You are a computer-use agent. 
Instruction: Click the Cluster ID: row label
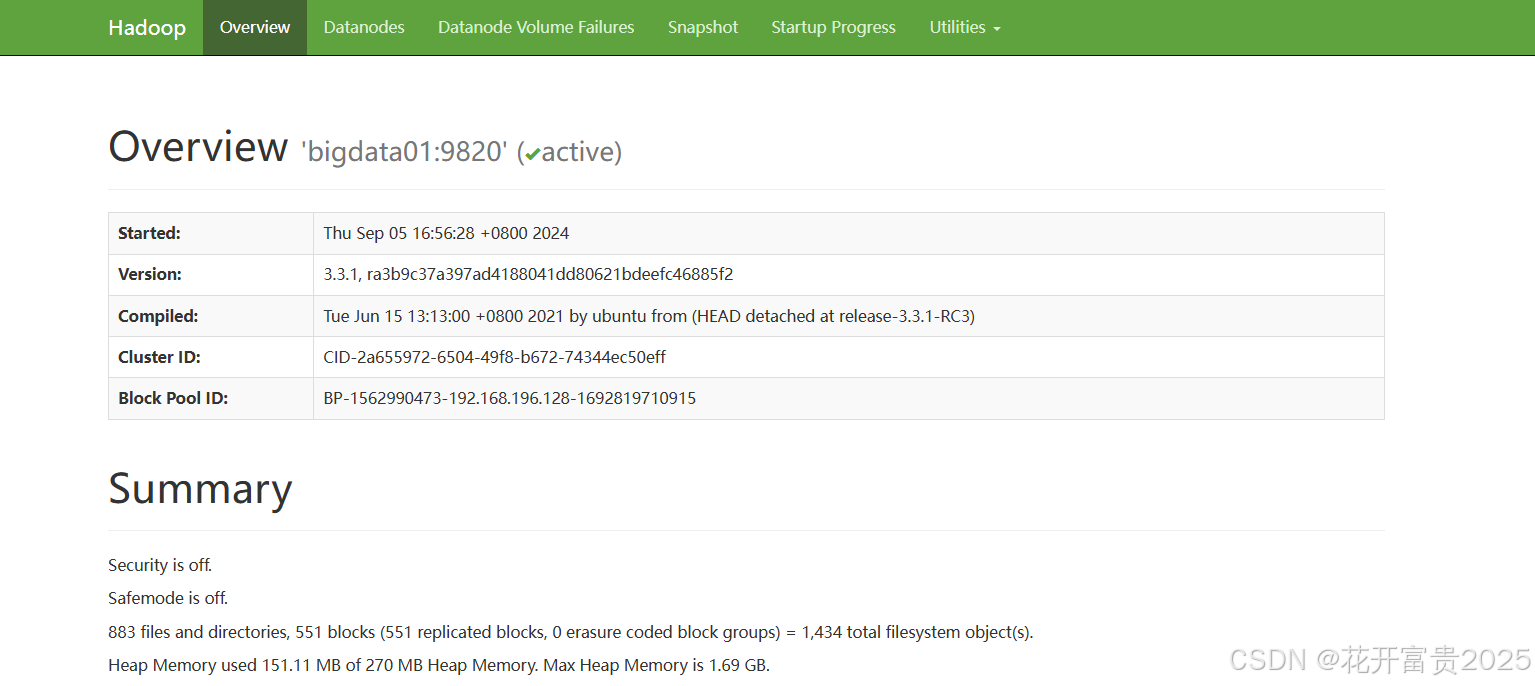tap(160, 357)
